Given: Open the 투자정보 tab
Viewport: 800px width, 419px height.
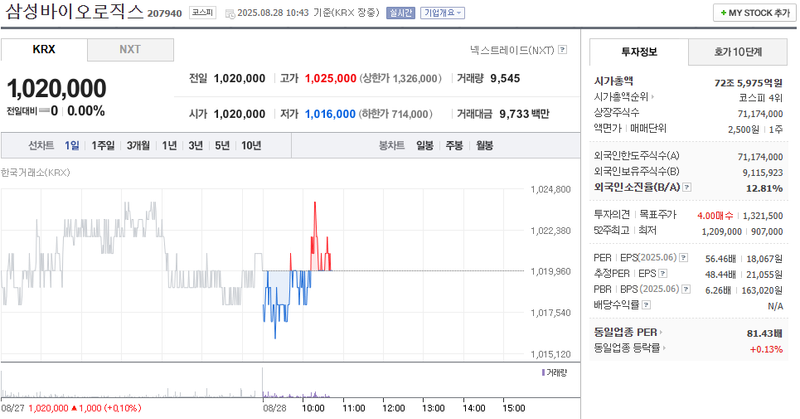Looking at the screenshot, I should coord(639,52).
